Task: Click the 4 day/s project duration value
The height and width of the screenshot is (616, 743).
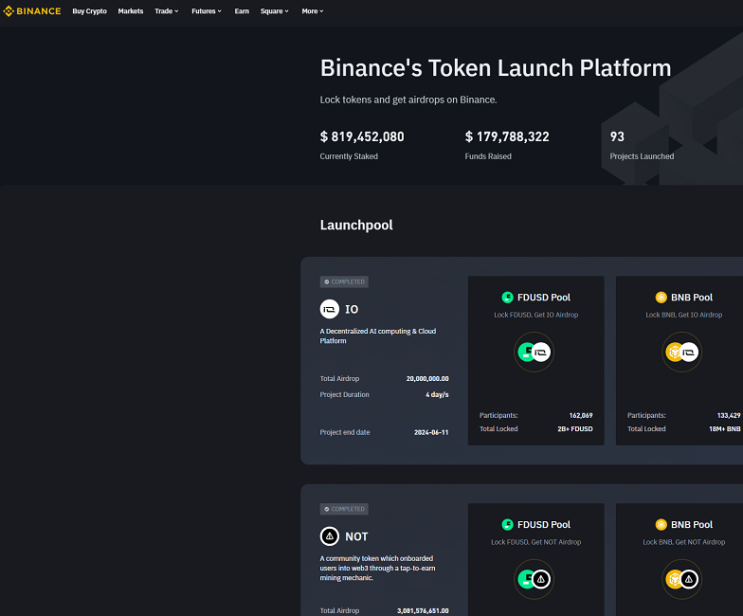Action: coord(437,394)
